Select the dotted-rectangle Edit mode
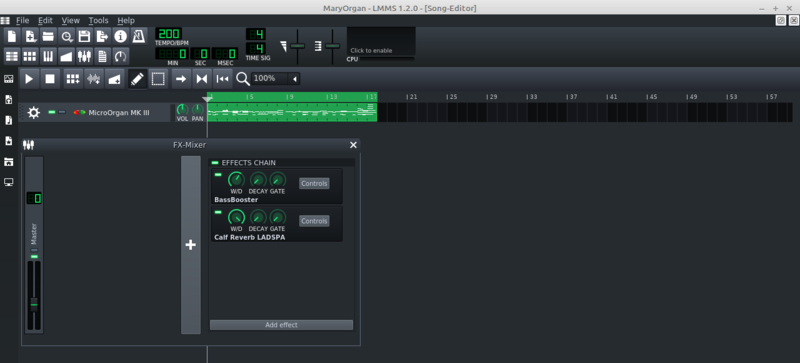Viewport: 800px width, 363px height. 158,79
